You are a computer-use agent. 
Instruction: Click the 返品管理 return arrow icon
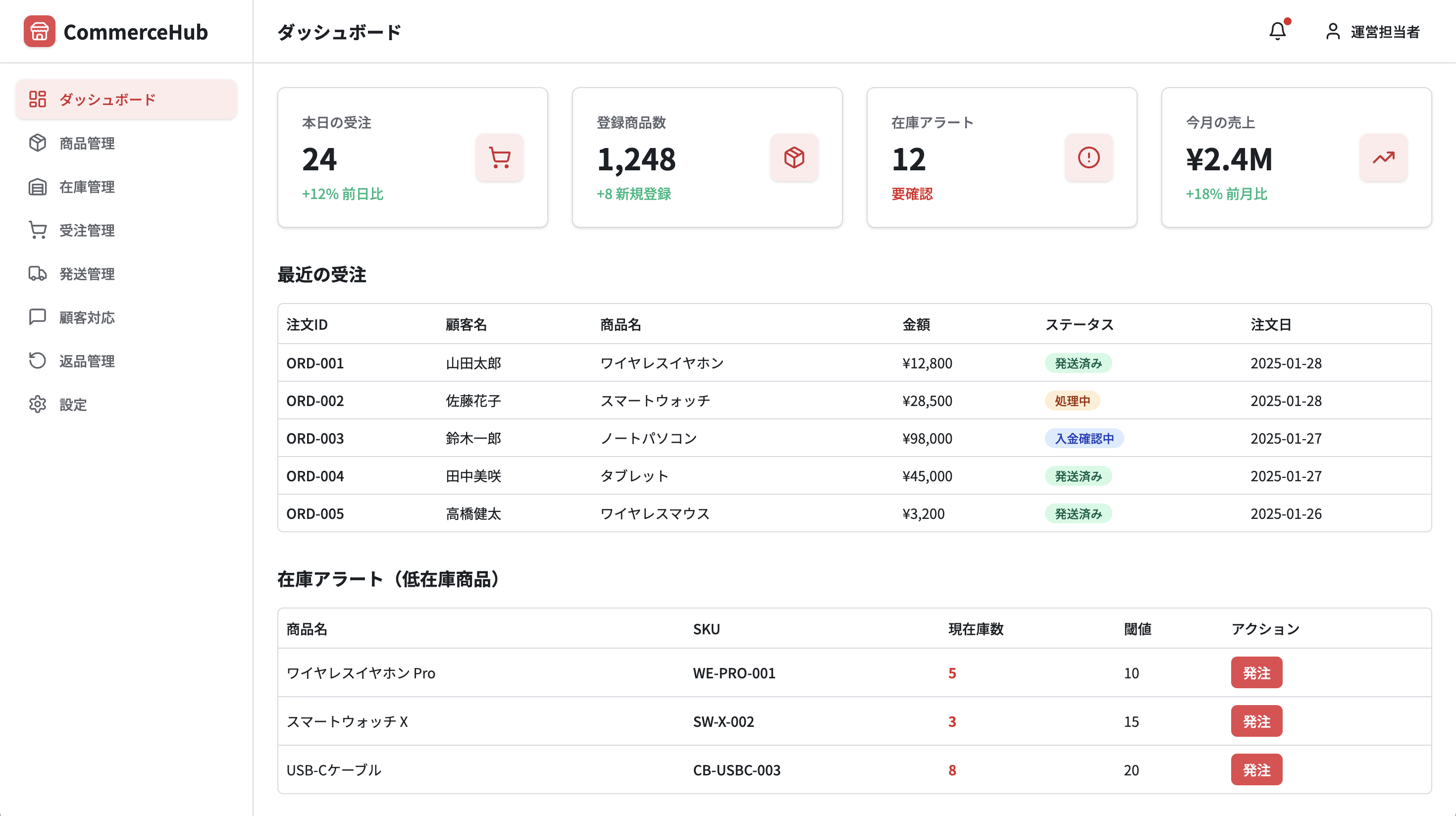(37, 361)
